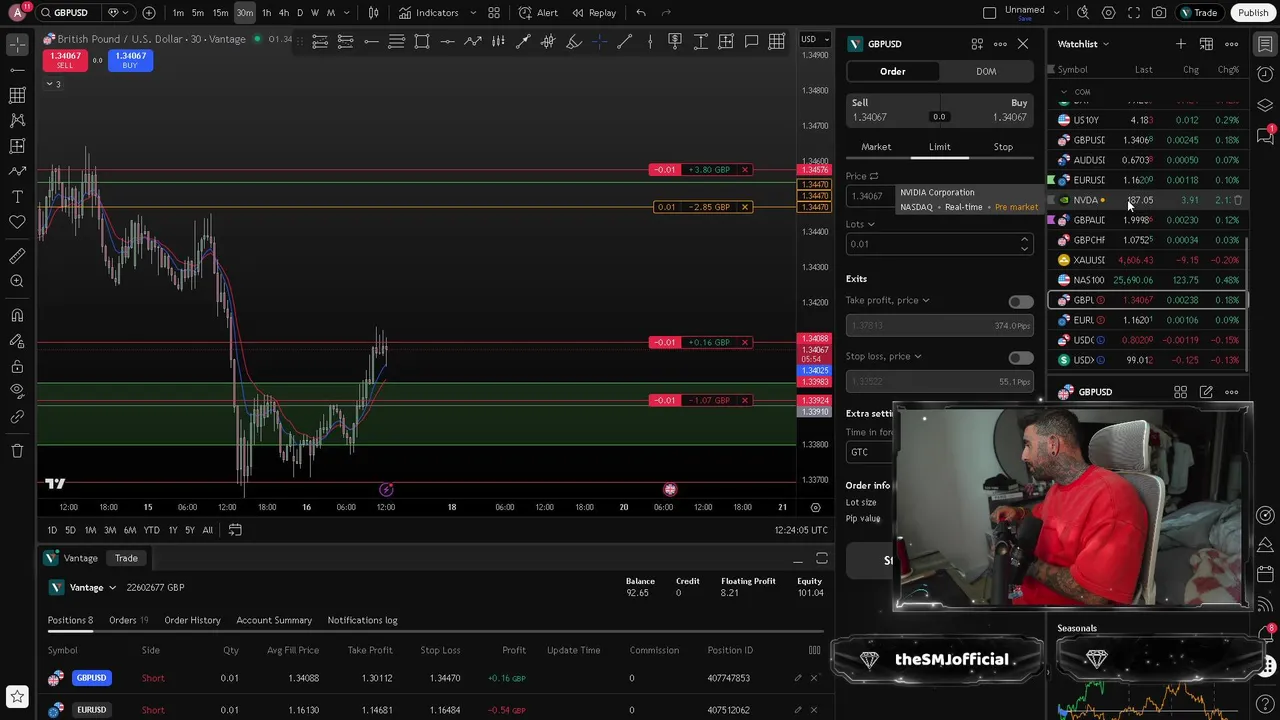Image resolution: width=1280 pixels, height=720 pixels.
Task: Click the trash remove objects icon in left sidebar
Action: [x=17, y=451]
